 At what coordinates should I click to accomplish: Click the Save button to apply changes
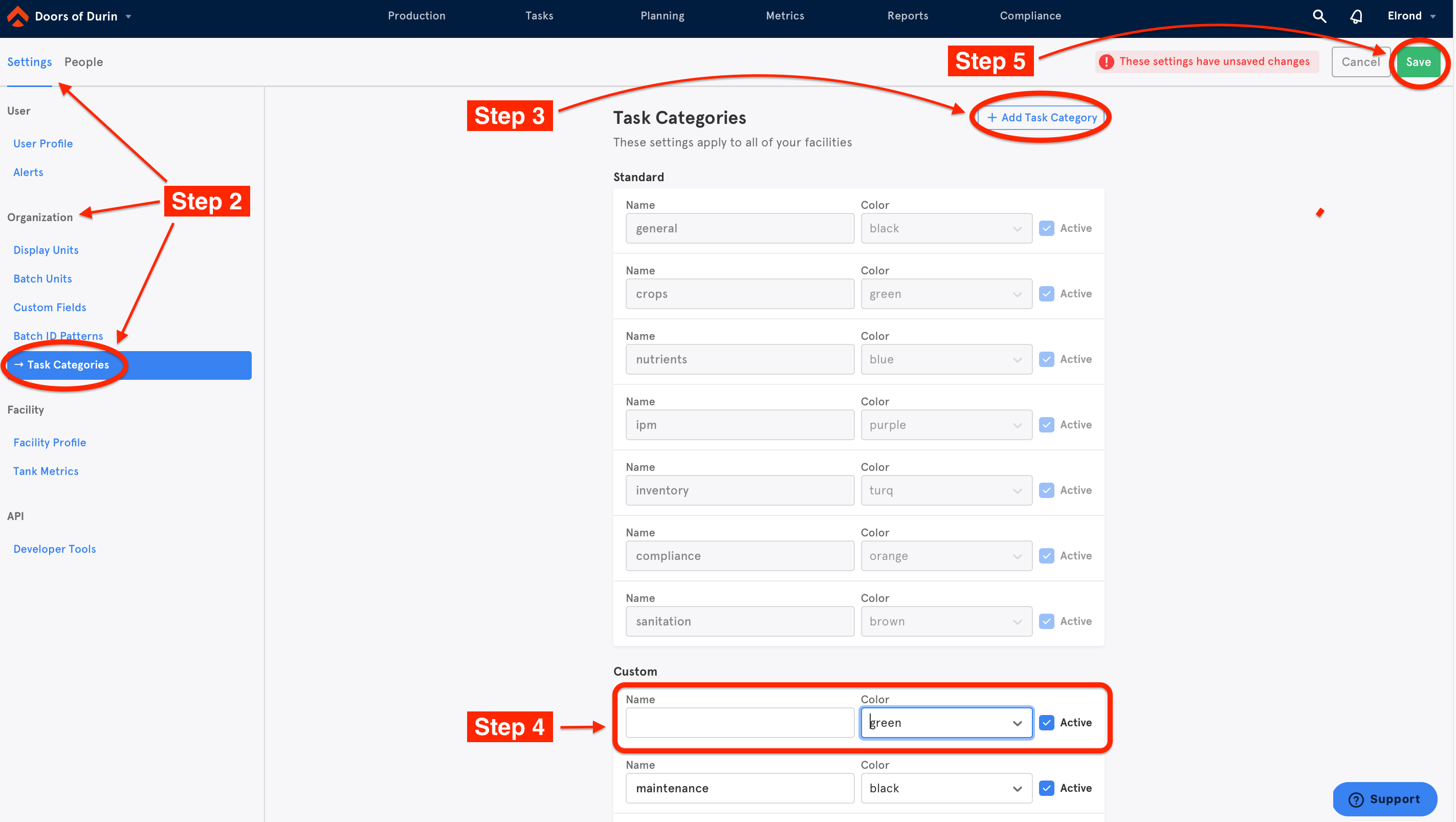(x=1418, y=62)
